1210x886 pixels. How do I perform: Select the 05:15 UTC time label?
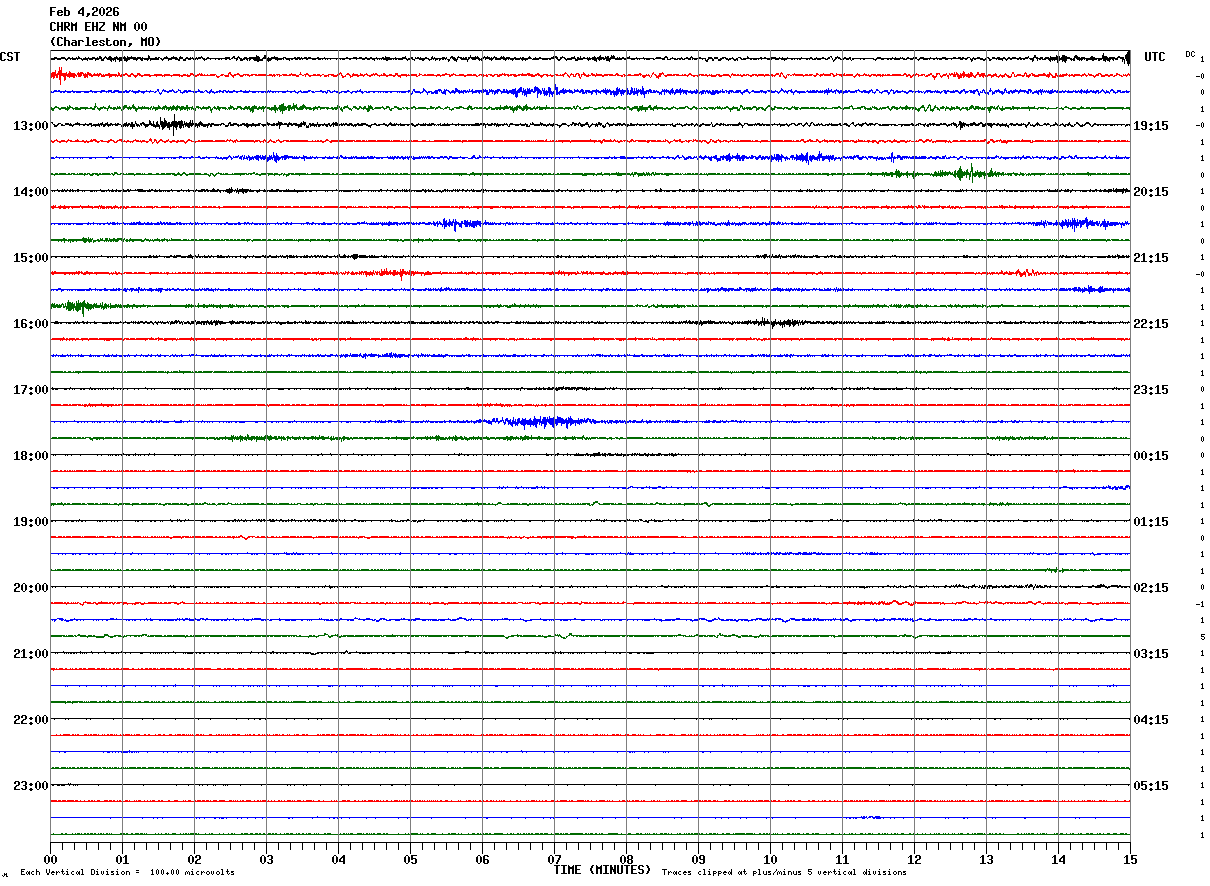1150,786
